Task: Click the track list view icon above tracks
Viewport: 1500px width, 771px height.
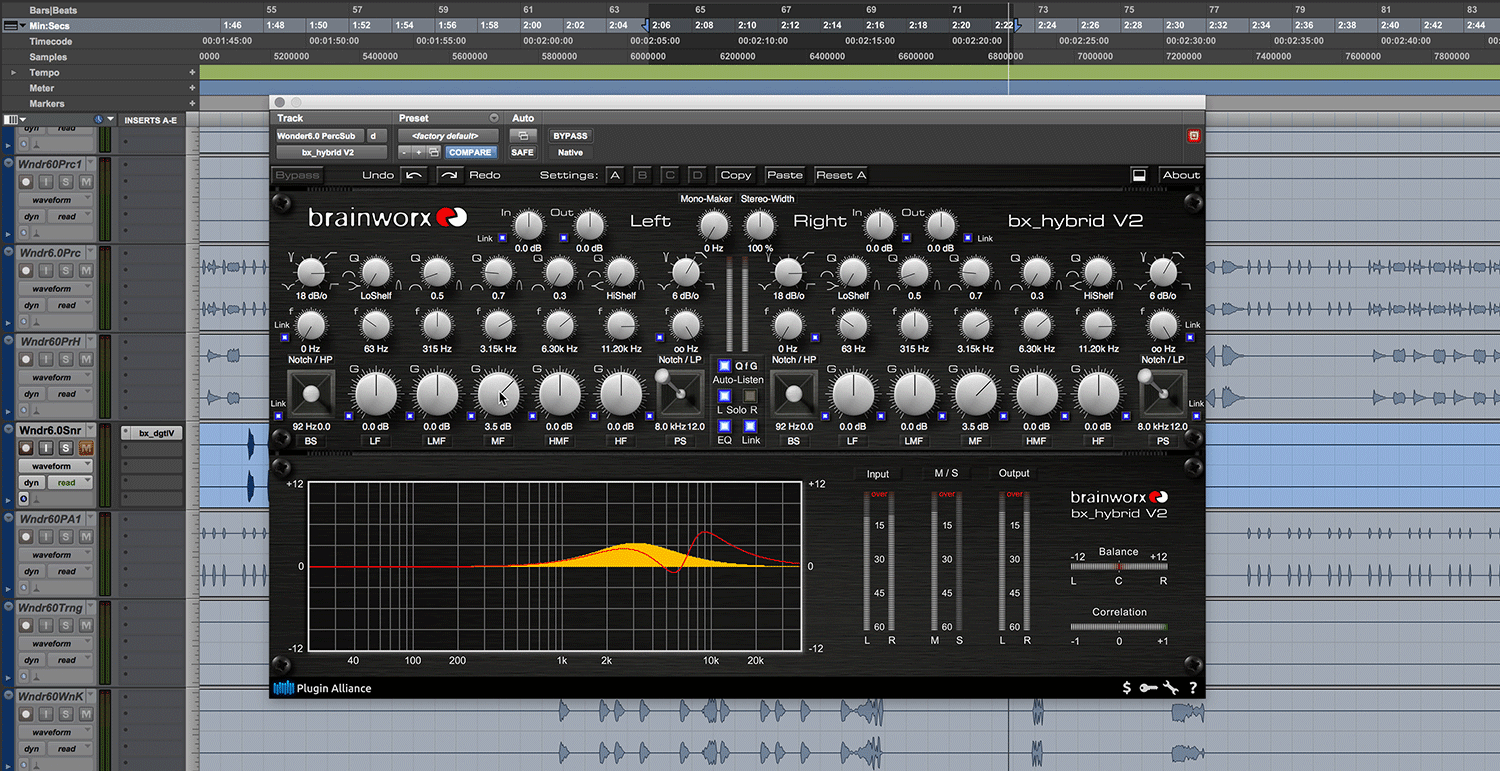Action: [x=11, y=120]
